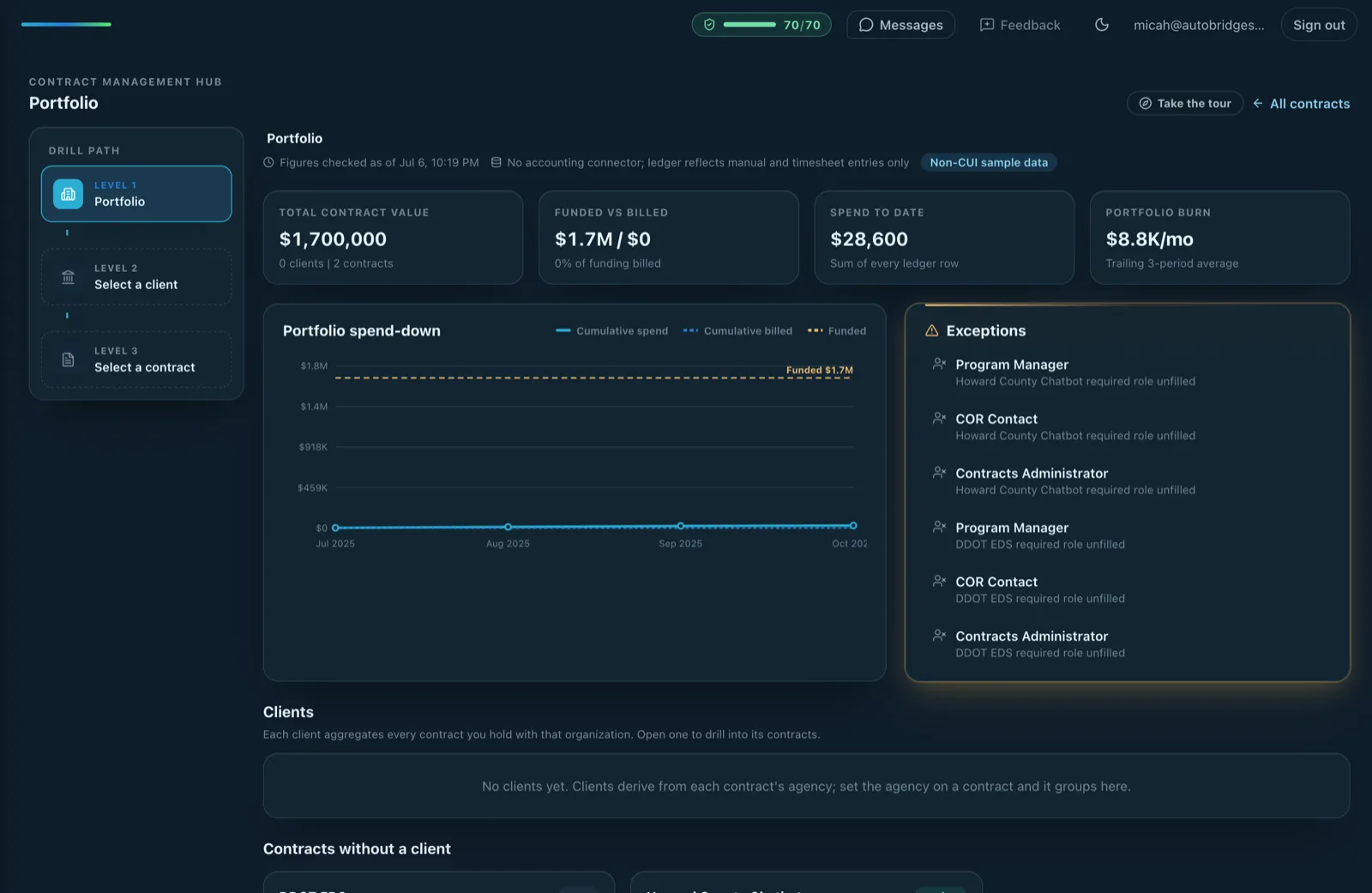
Task: Click user icon for Howard County Program Manager
Action: pos(939,364)
